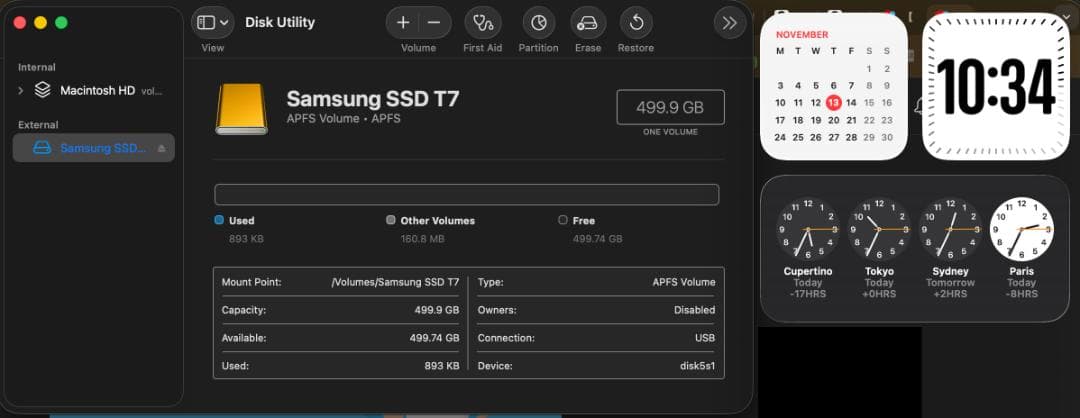Click the APFS Volume type value
Viewport: 1080px width, 418px height.
click(x=684, y=282)
